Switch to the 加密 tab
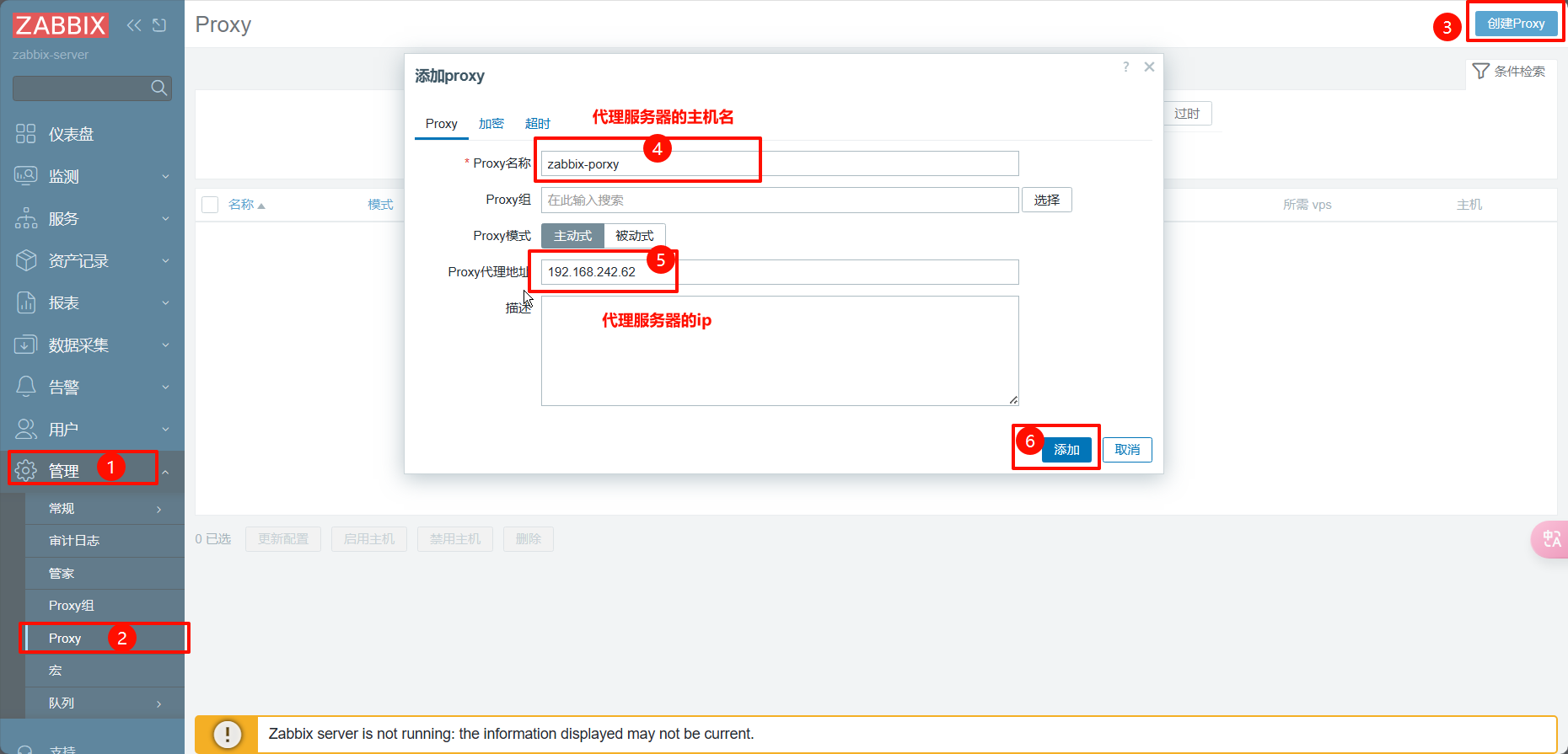 click(491, 124)
